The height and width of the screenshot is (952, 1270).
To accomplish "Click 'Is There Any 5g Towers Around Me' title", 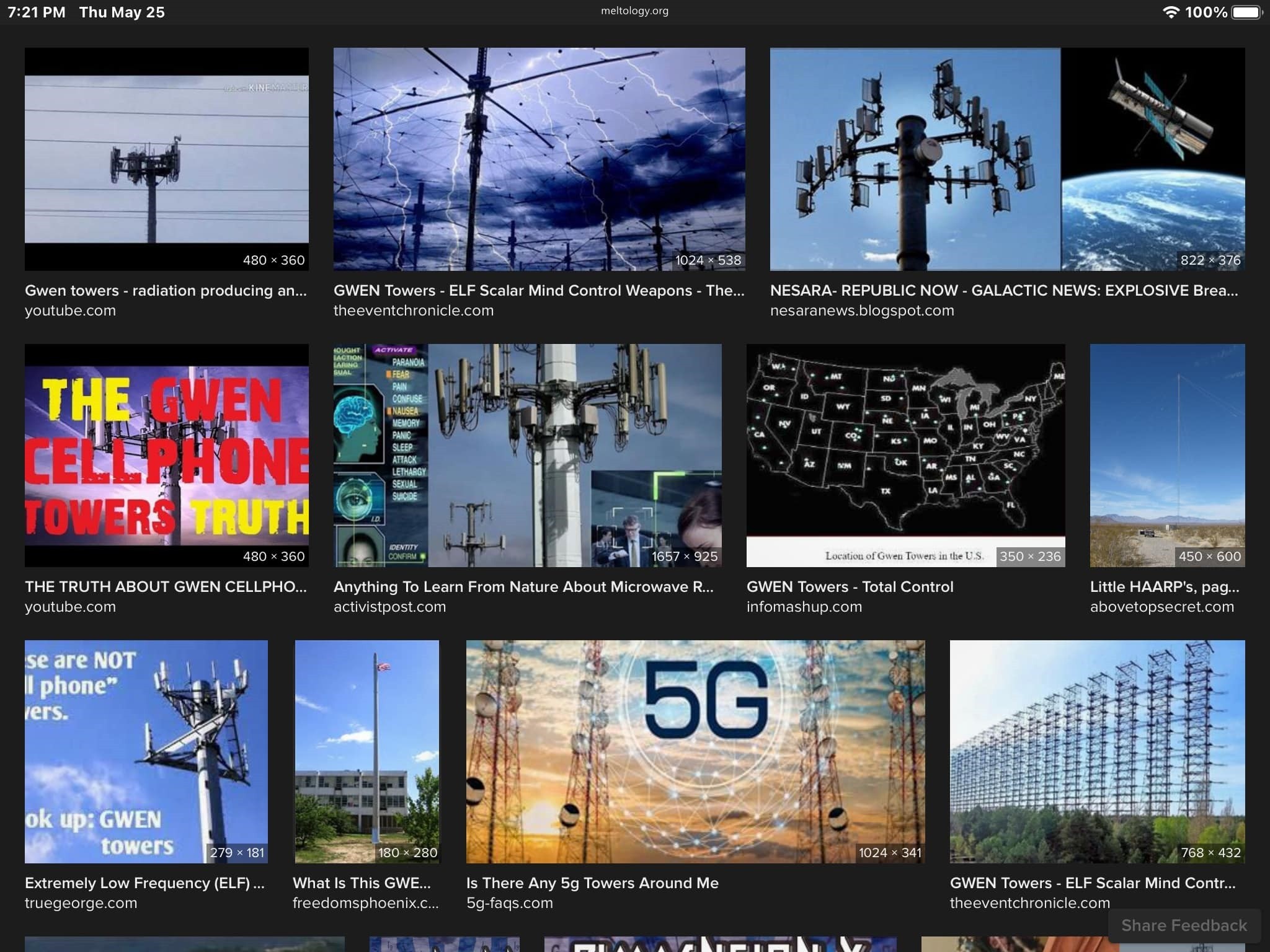I will 592,883.
